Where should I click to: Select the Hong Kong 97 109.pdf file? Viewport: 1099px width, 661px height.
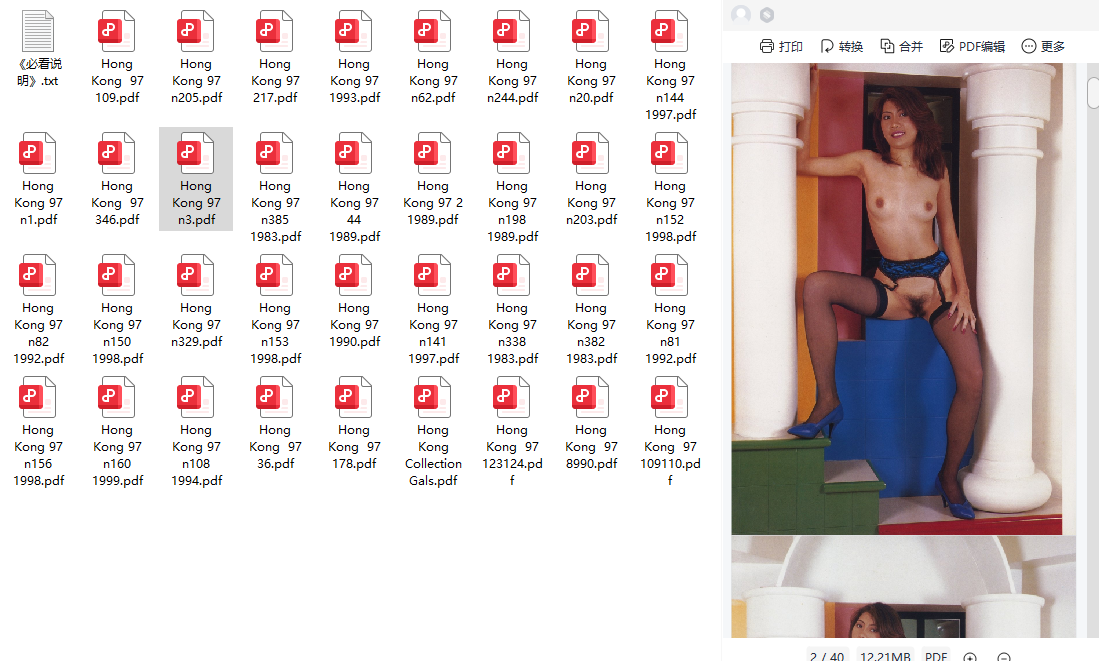click(x=117, y=58)
